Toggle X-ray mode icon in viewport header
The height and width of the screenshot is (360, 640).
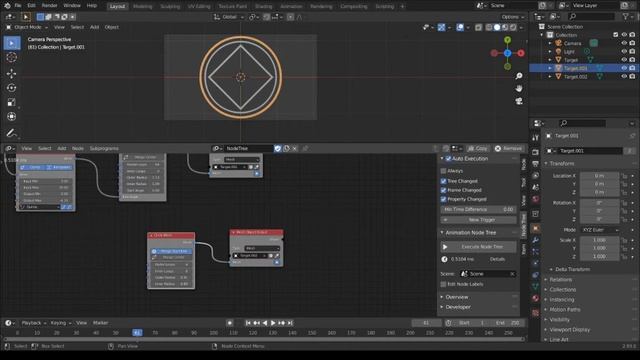(478, 27)
